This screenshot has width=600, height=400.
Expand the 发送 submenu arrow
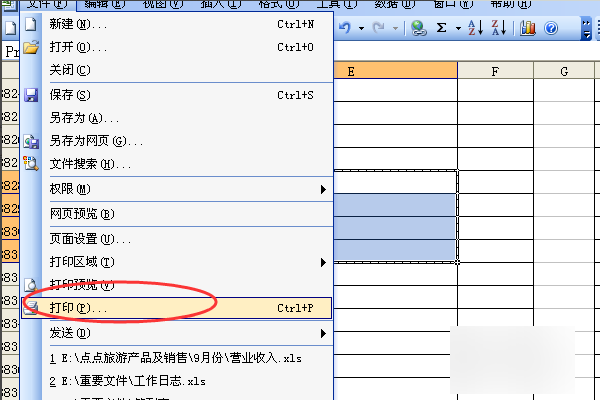(x=323, y=334)
